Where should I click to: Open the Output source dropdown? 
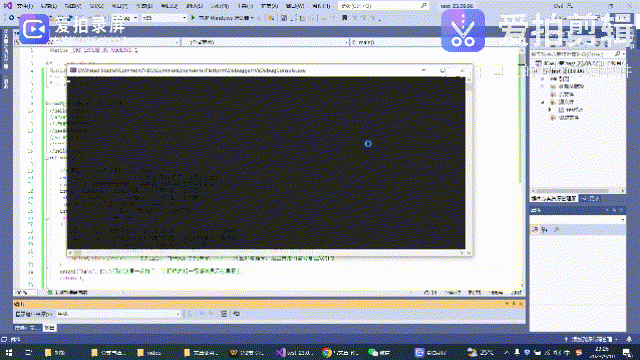[118, 314]
